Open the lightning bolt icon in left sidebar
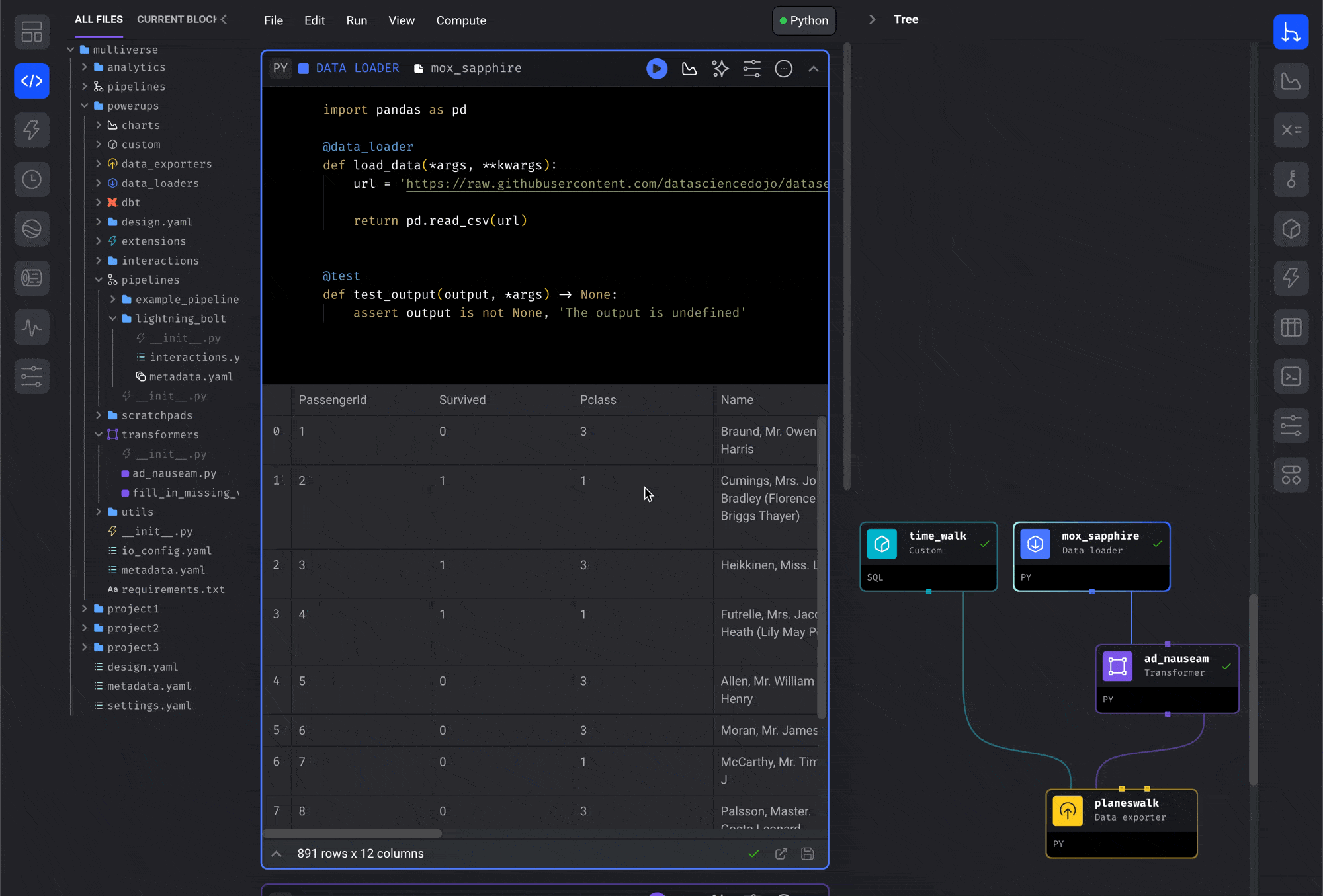The height and width of the screenshot is (896, 1323). pyautogui.click(x=32, y=130)
